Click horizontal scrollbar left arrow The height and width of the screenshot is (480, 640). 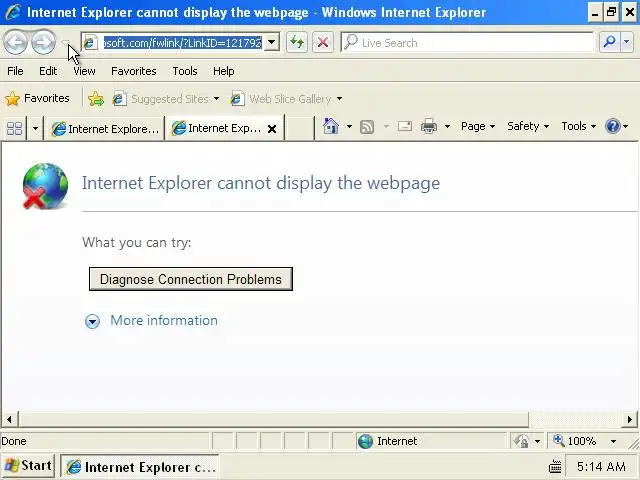point(9,419)
